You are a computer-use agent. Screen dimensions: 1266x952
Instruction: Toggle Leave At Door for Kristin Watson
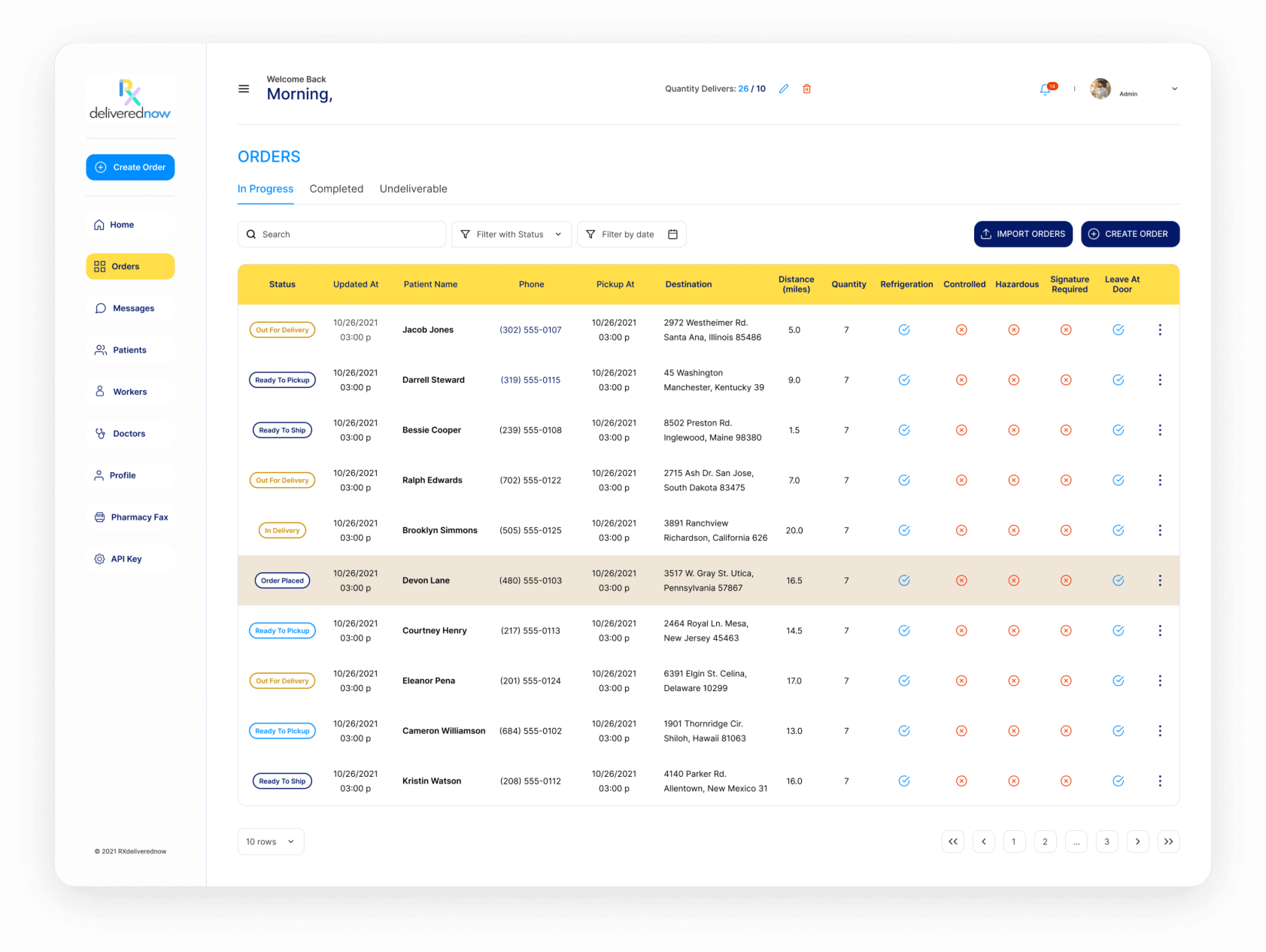click(1118, 781)
